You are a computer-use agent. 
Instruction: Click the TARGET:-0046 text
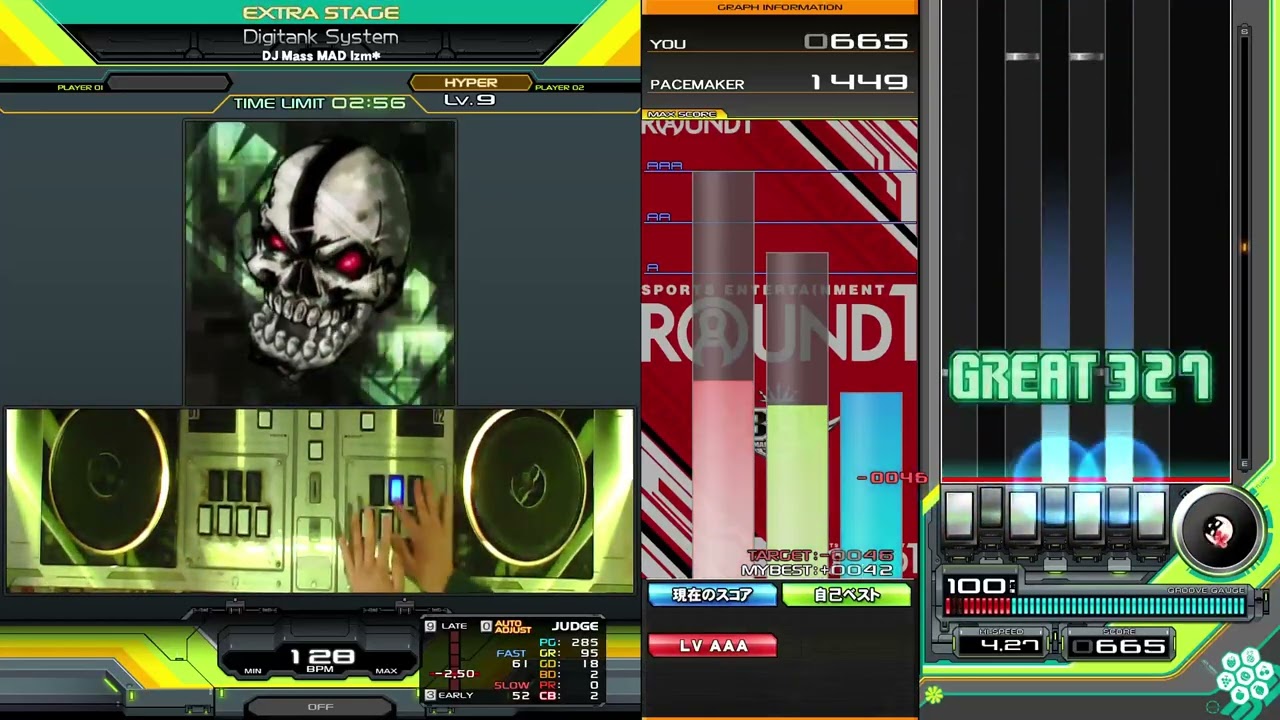pos(820,556)
